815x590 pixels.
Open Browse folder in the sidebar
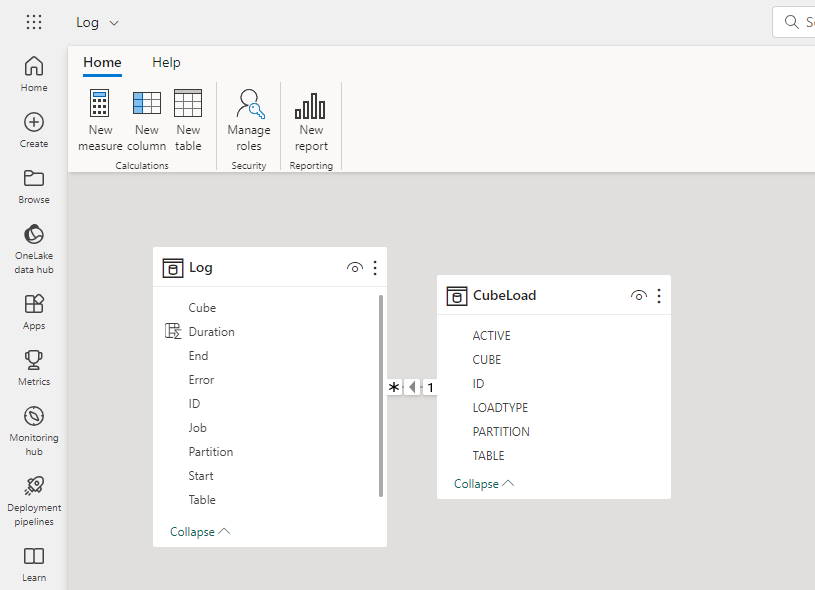[34, 186]
